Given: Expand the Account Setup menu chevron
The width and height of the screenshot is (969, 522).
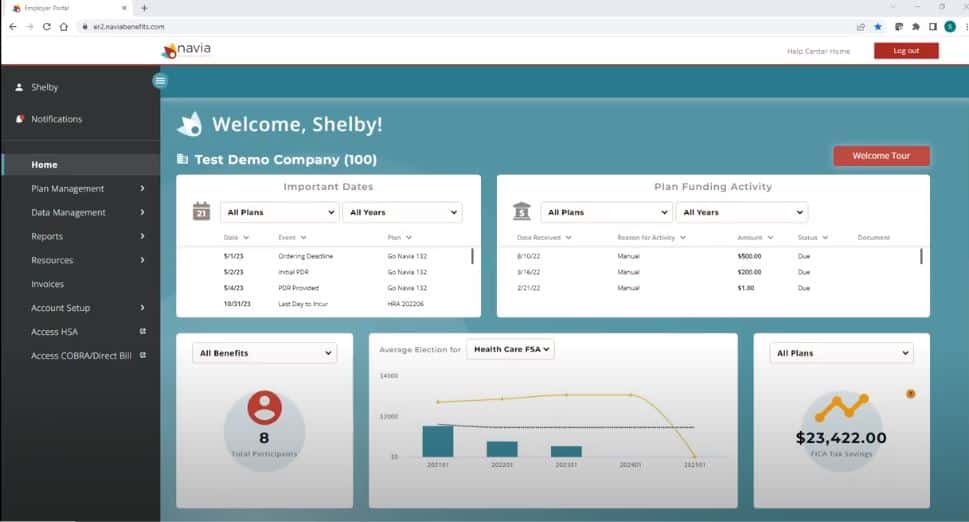Looking at the screenshot, I should coord(142,308).
